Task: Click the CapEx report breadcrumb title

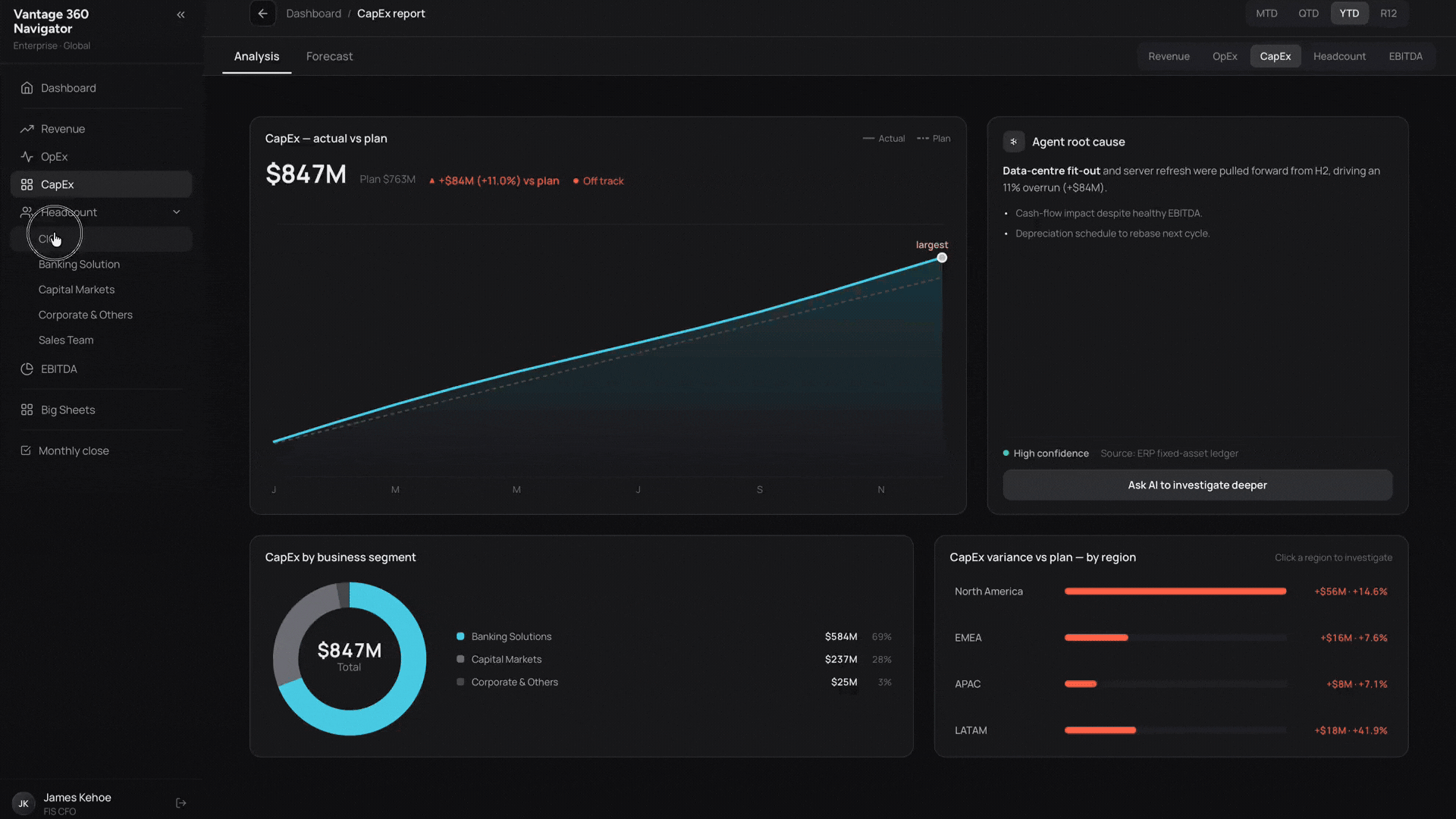Action: click(391, 14)
